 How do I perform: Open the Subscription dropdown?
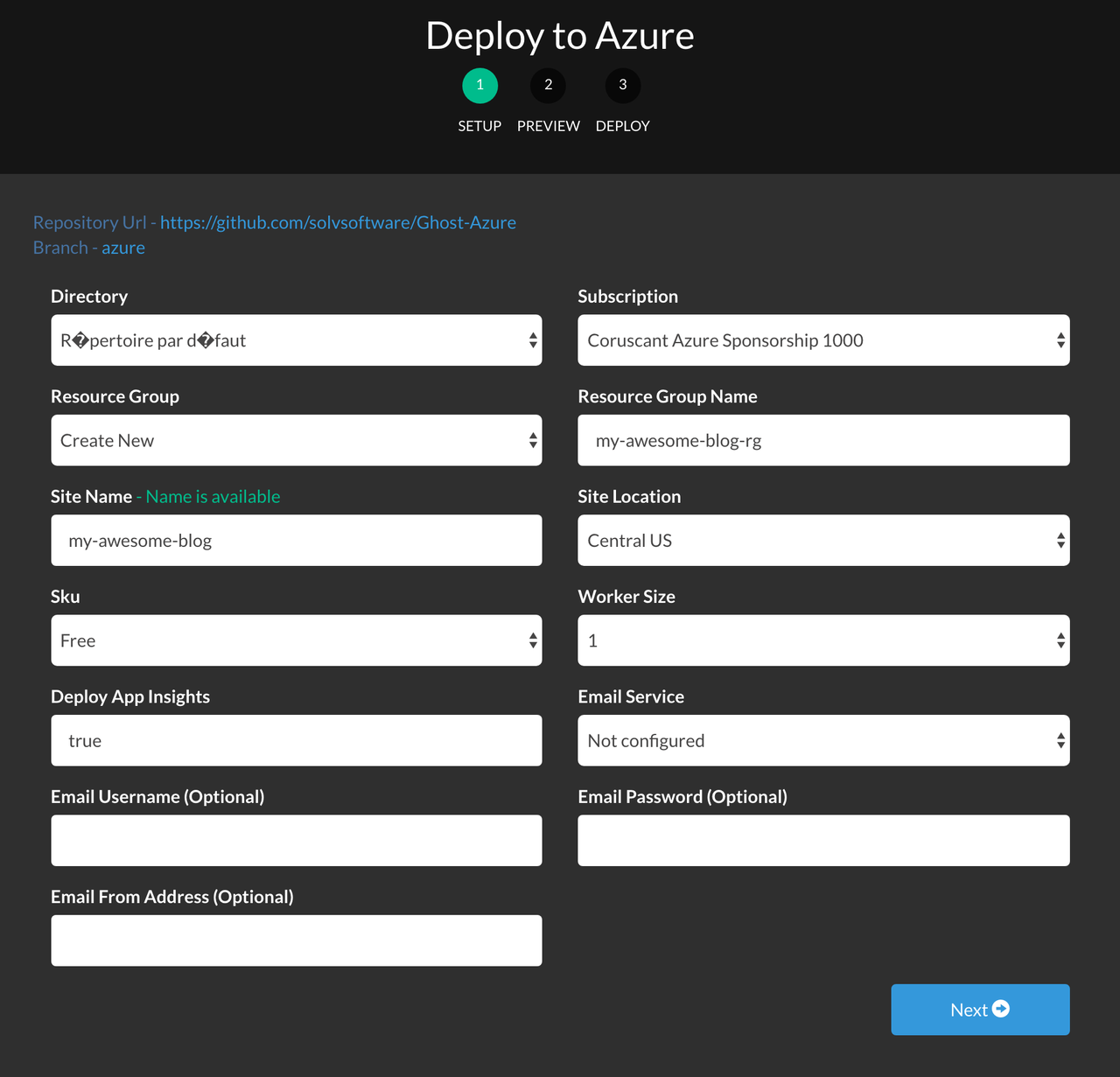pos(823,340)
